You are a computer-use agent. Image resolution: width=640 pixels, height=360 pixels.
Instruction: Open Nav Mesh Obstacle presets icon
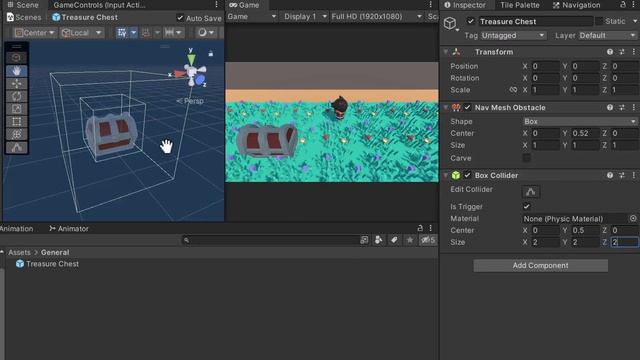pos(622,107)
